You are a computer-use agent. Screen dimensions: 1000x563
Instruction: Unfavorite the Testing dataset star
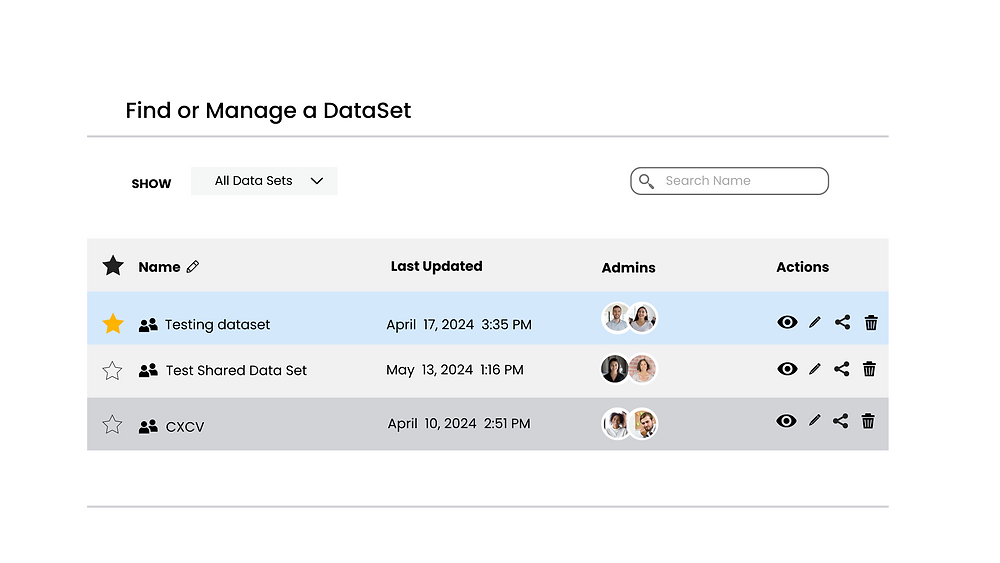[x=113, y=324]
